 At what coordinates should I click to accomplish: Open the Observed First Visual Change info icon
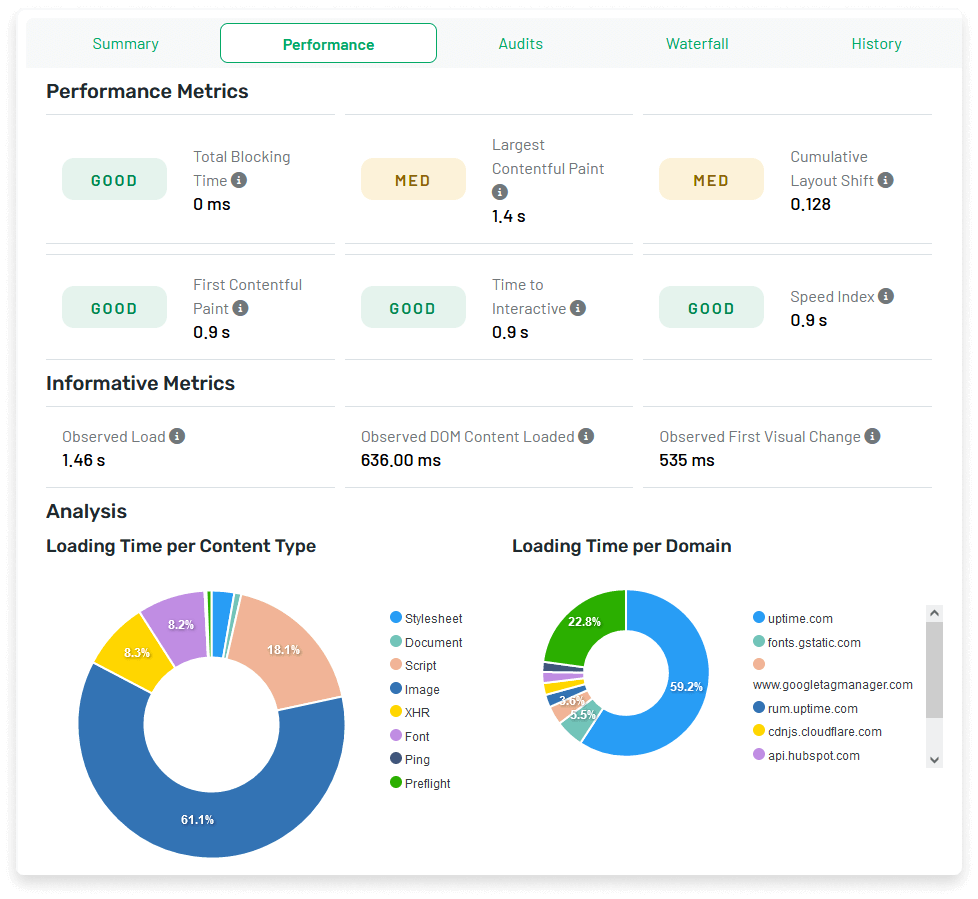click(871, 435)
